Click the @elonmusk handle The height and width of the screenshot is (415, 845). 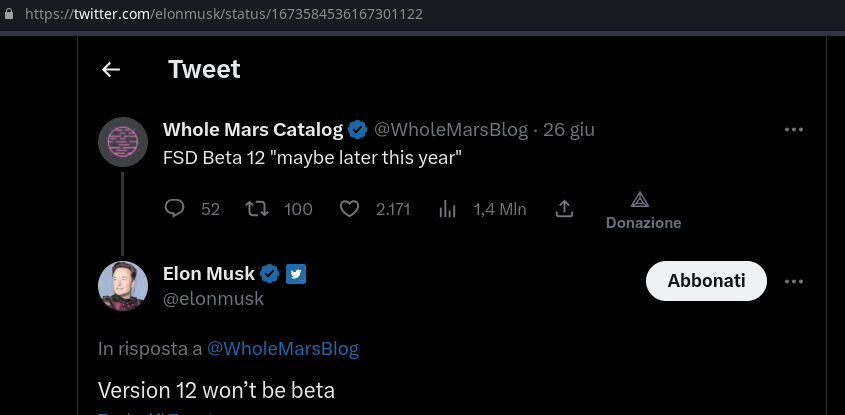[213, 299]
